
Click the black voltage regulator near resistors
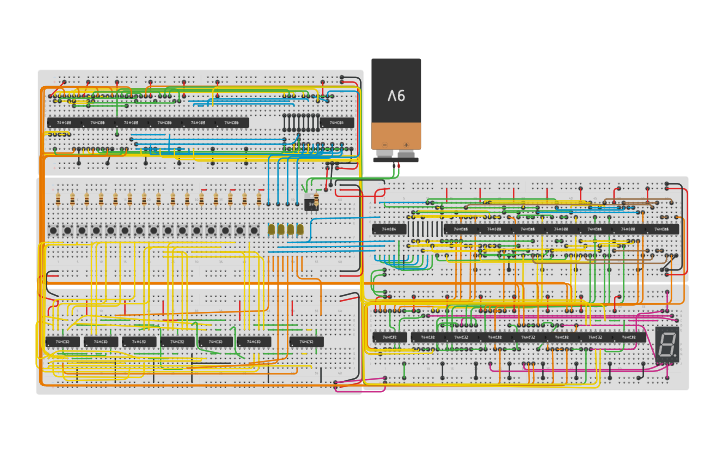pos(311,203)
